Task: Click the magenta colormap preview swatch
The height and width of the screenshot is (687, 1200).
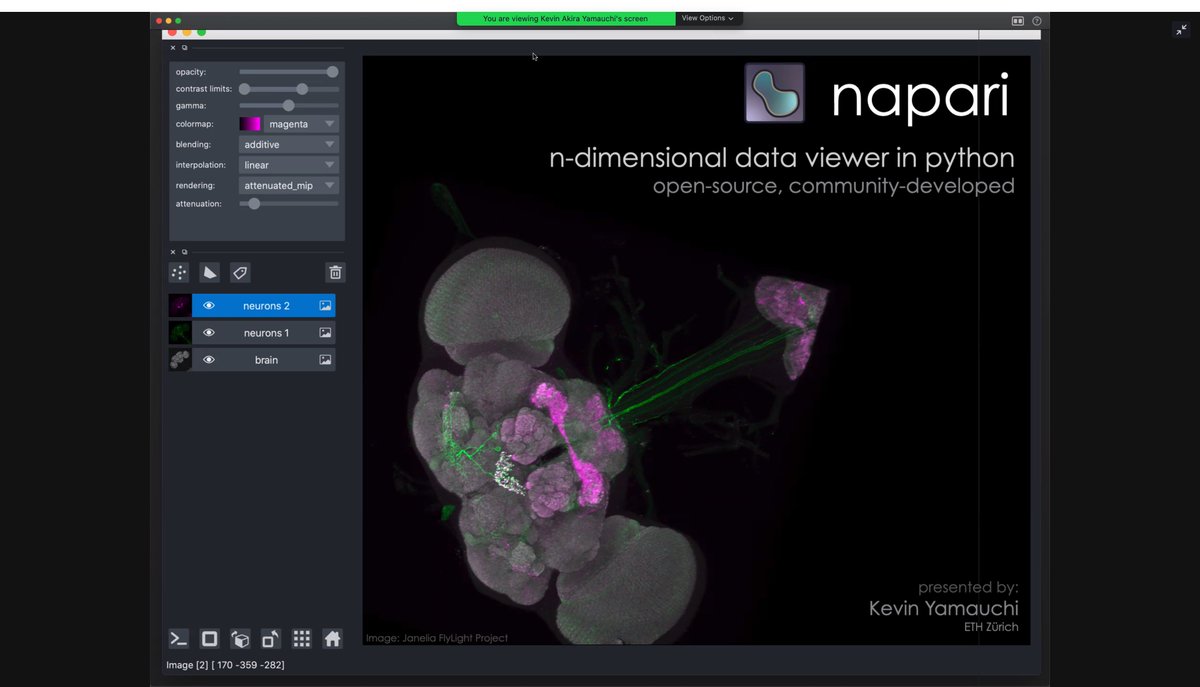Action: pos(250,124)
